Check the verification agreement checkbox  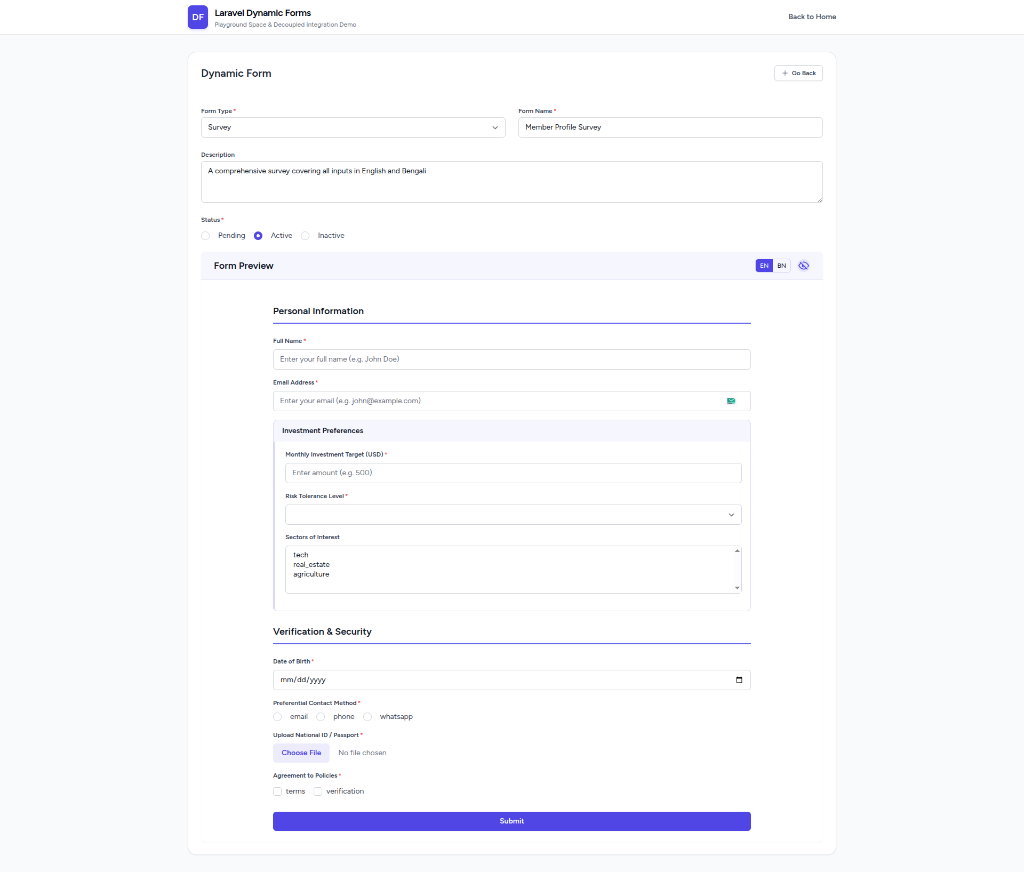(x=318, y=792)
